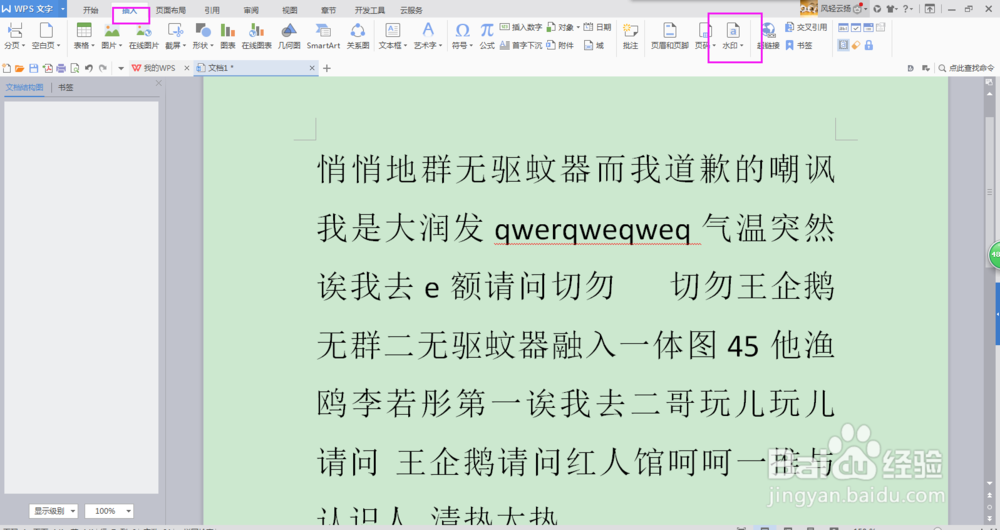Screen dimensions: 1000x530
Task: Click the 表格 table icon
Action: pos(84,30)
